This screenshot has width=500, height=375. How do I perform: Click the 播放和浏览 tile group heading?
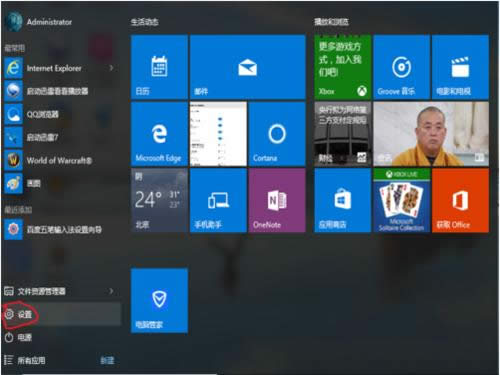(331, 22)
